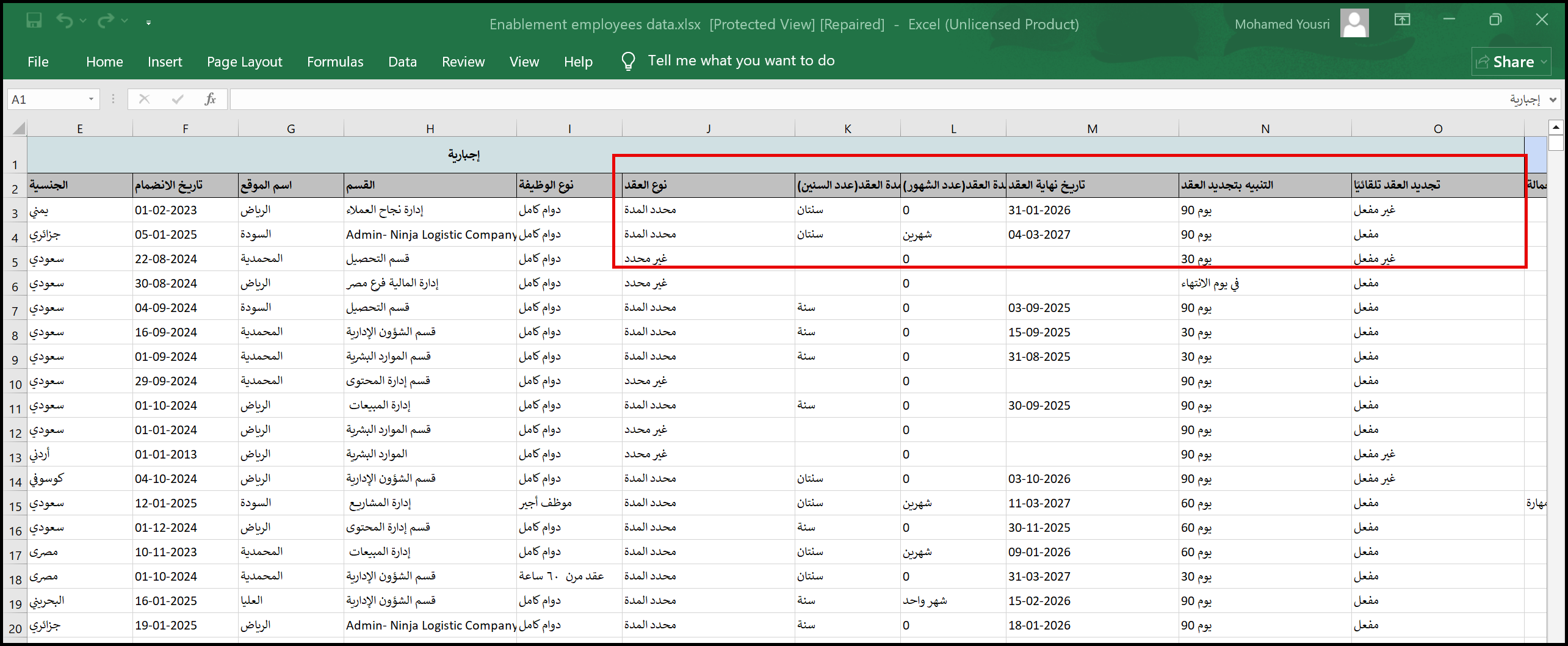Click the user account avatar picture
This screenshot has width=1568, height=646.
point(1354,23)
